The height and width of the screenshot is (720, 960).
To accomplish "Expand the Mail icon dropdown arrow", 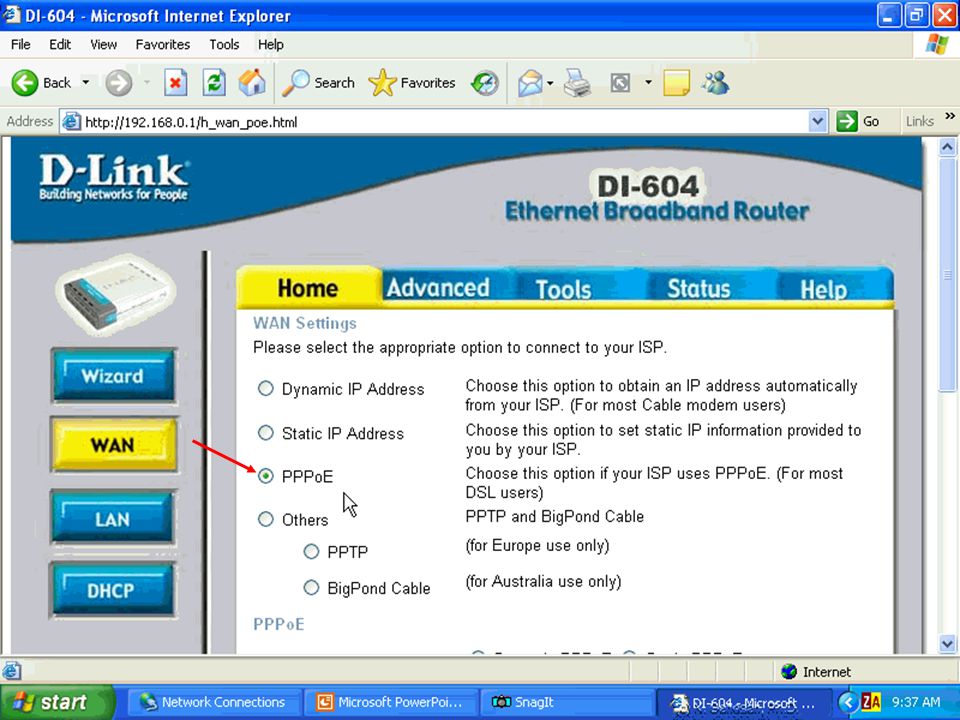I will [x=550, y=83].
